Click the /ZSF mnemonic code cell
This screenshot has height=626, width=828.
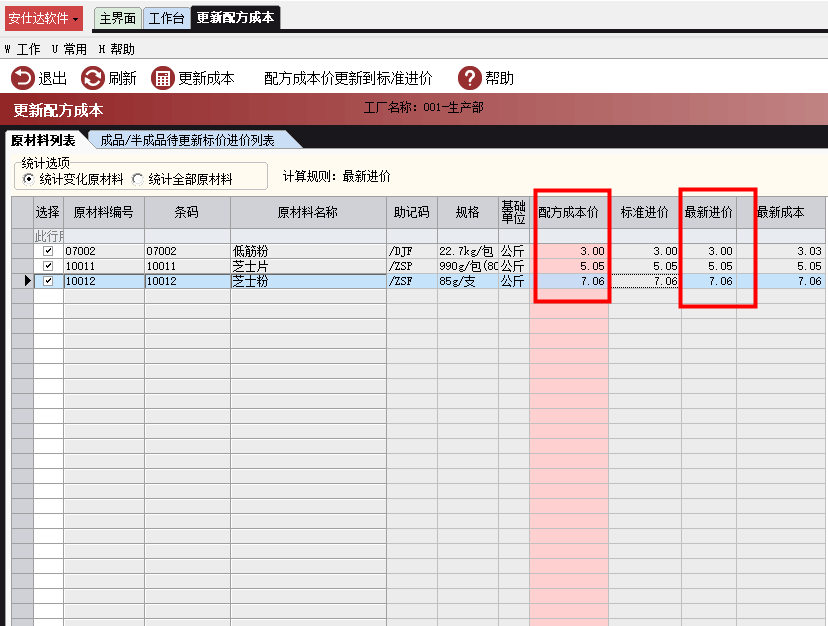(x=412, y=281)
